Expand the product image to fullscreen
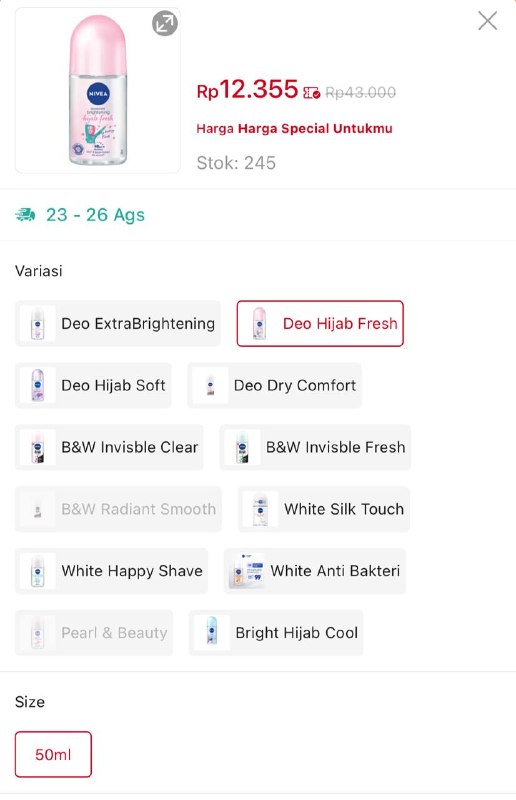This screenshot has width=516, height=800. (165, 24)
